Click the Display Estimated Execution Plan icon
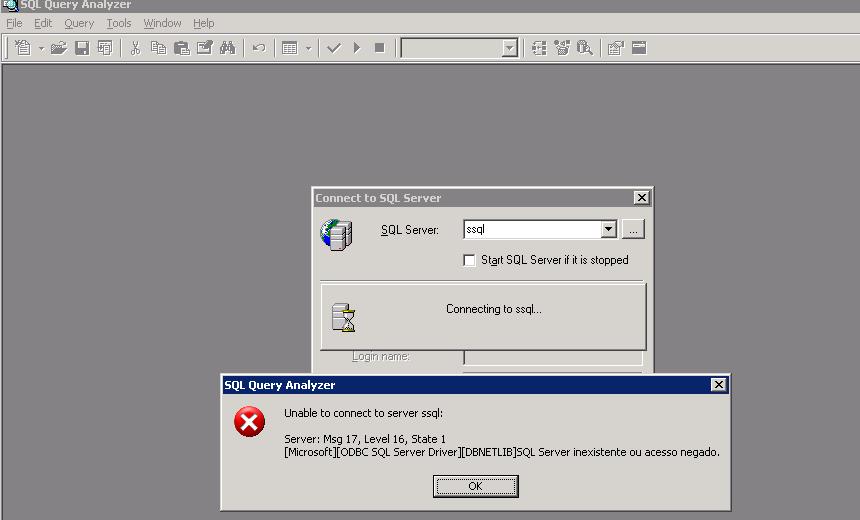The height and width of the screenshot is (520, 860). coord(539,48)
